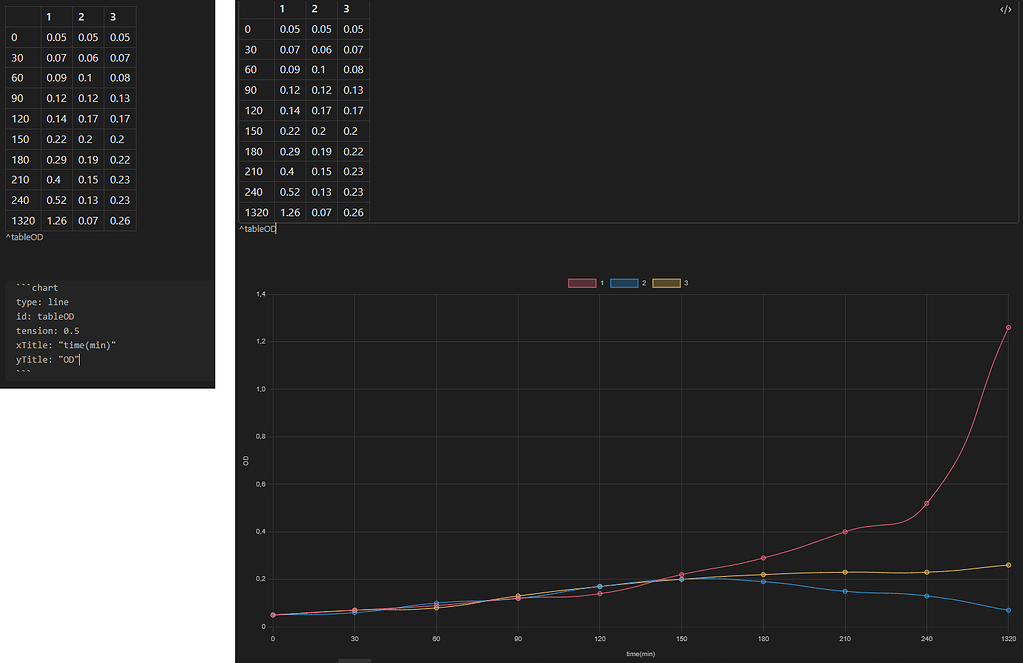Click the edit code block icon
The image size is (1023, 663).
click(1008, 8)
